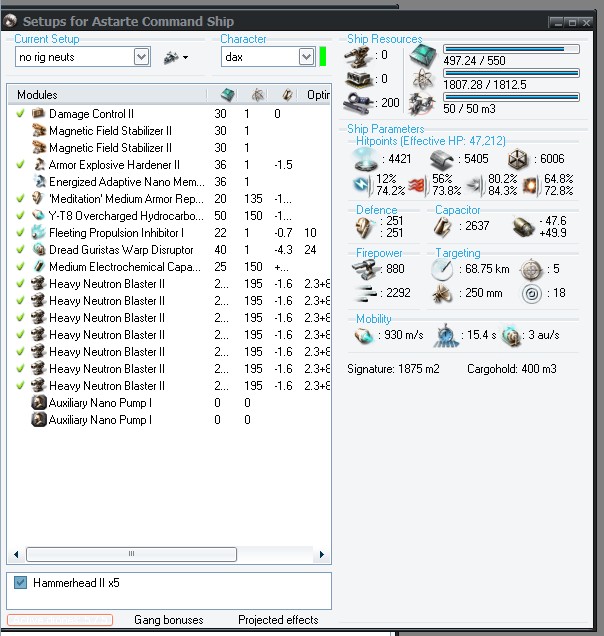Click the right arrow of horizontal scrollbar
Screen dimensions: 604x636
click(x=322, y=554)
